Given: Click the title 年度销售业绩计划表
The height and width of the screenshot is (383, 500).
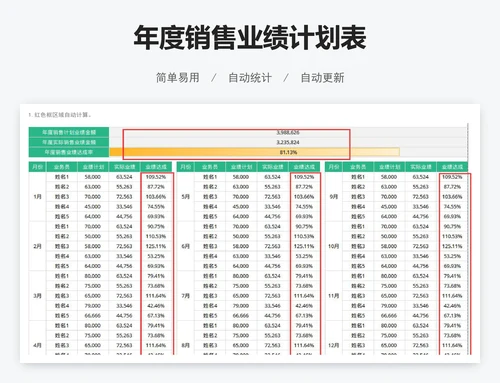Looking at the screenshot, I should tap(250, 38).
